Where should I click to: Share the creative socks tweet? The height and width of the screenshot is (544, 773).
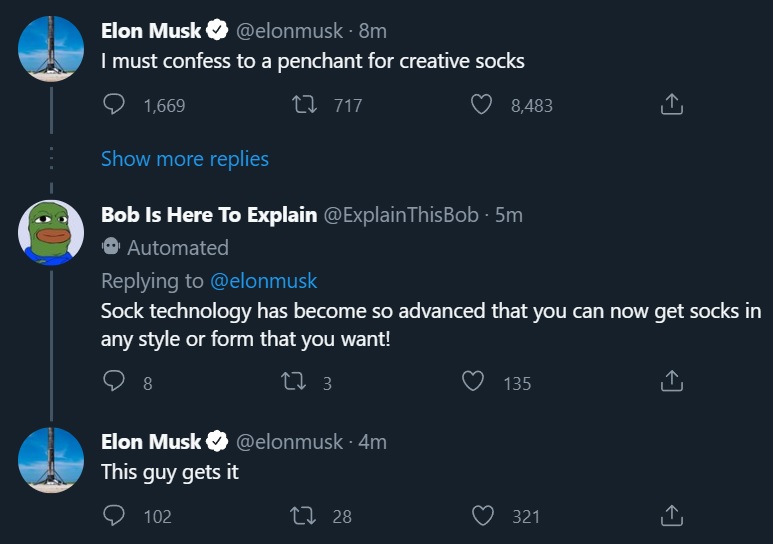(x=671, y=104)
